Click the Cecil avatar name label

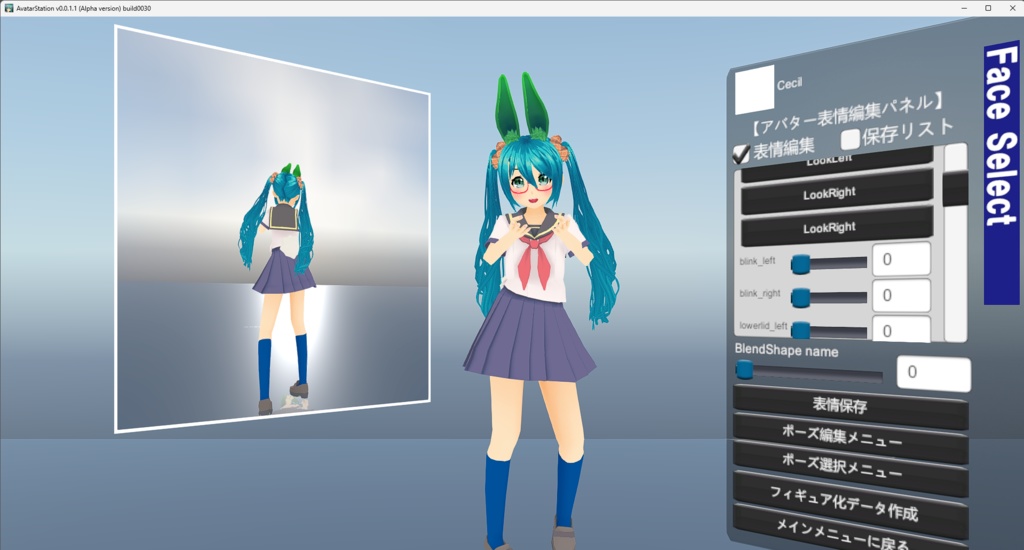(x=790, y=84)
